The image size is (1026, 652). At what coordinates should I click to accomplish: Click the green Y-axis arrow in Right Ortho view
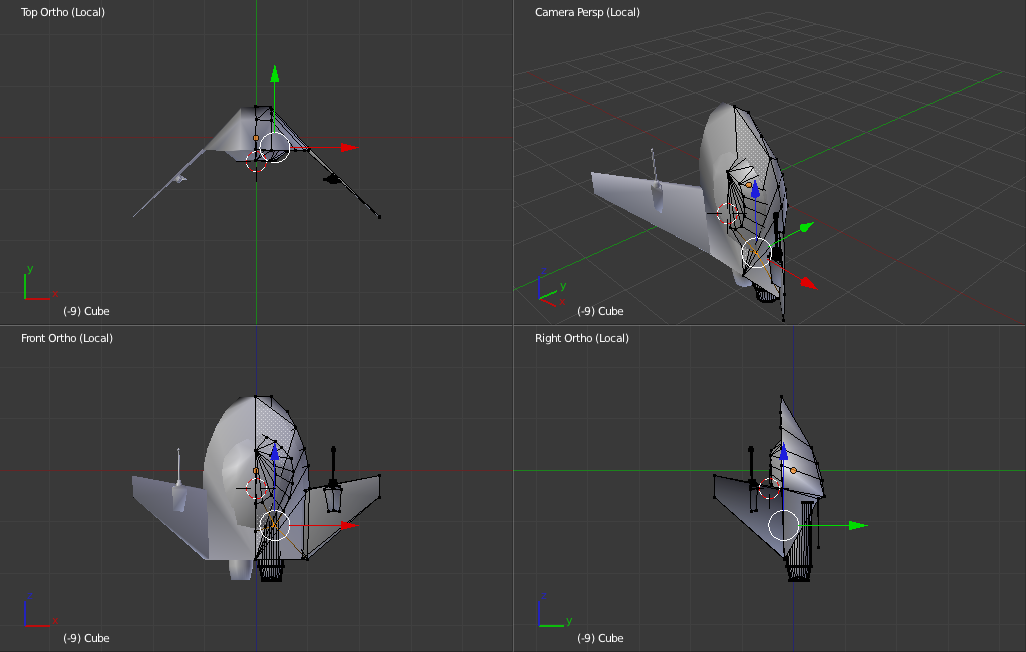[x=857, y=525]
